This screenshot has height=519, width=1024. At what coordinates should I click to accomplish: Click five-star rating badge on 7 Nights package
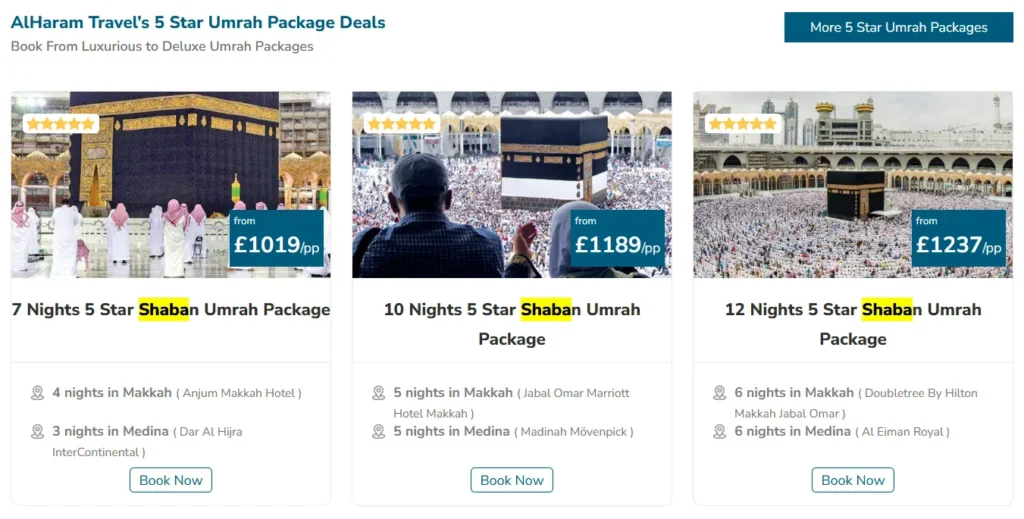(x=60, y=124)
